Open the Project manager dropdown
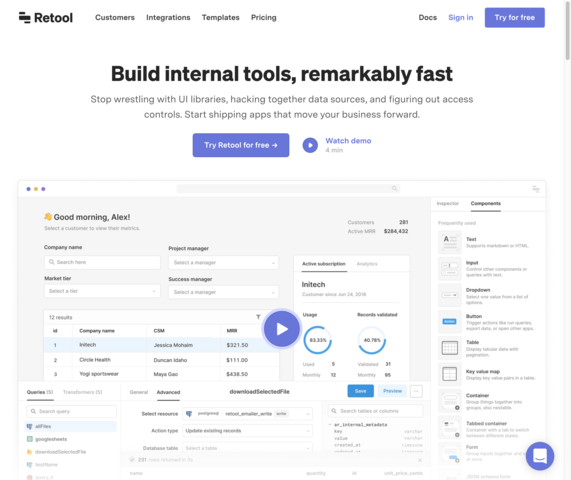 223,263
